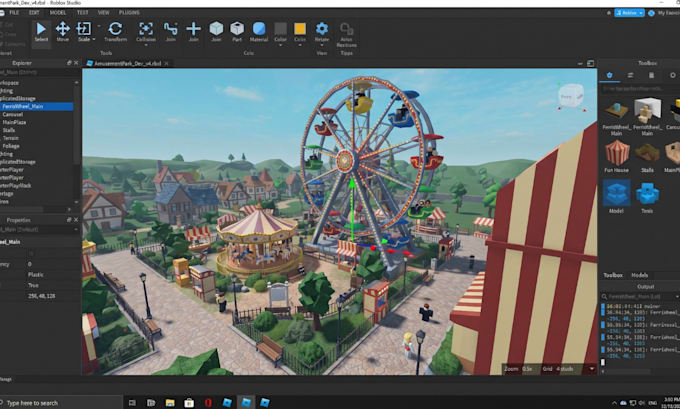
Task: Maximize the viewport using the square icon
Action: point(591,63)
